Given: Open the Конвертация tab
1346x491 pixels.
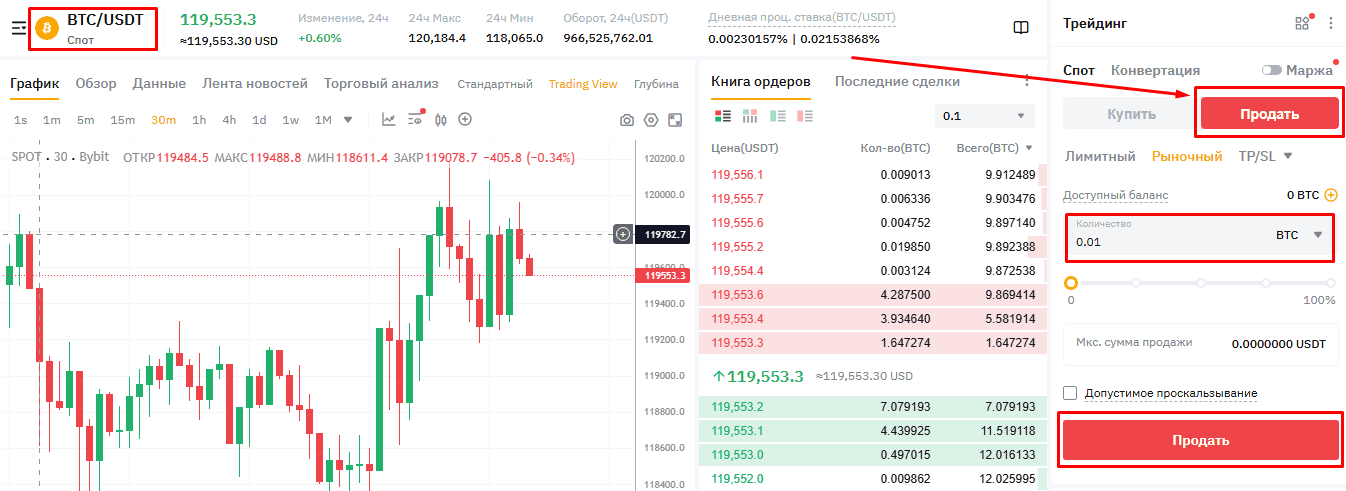Looking at the screenshot, I should 1155,70.
